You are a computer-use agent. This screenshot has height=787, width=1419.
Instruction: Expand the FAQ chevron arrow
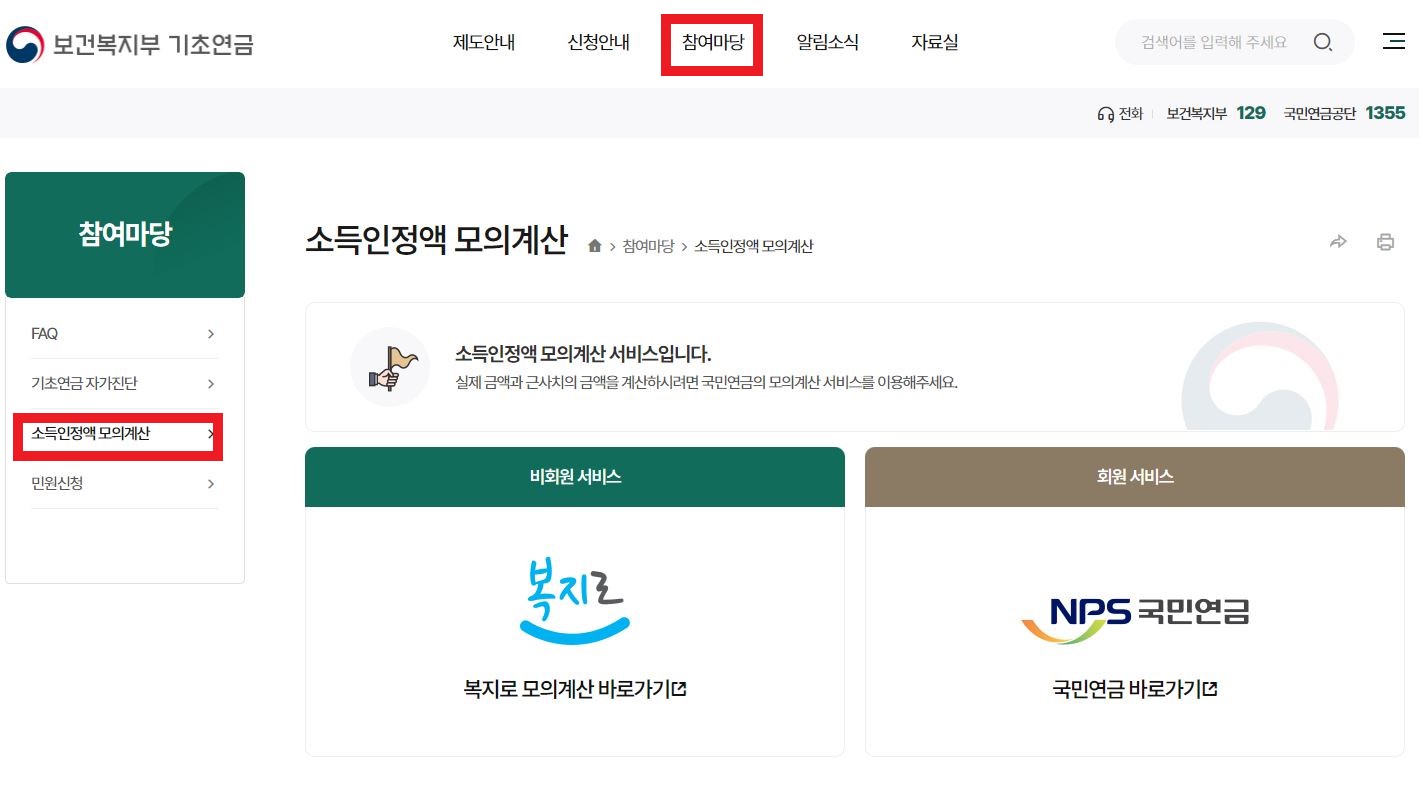point(211,334)
